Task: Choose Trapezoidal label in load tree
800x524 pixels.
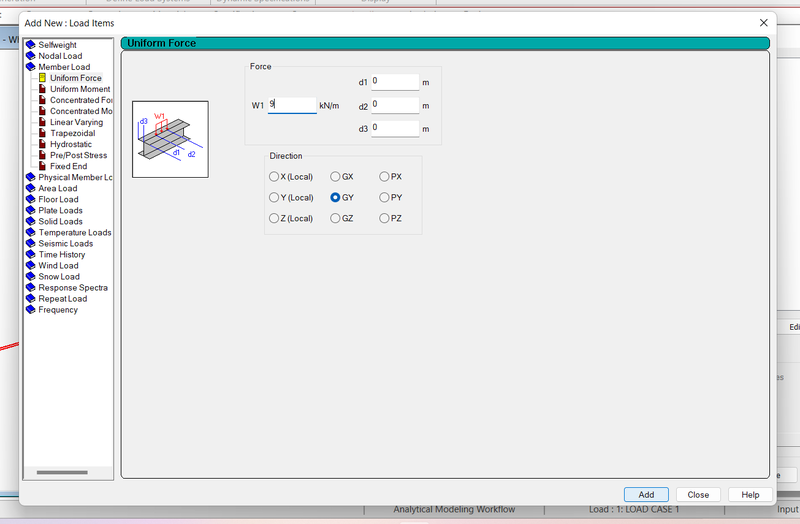Action: (x=72, y=133)
